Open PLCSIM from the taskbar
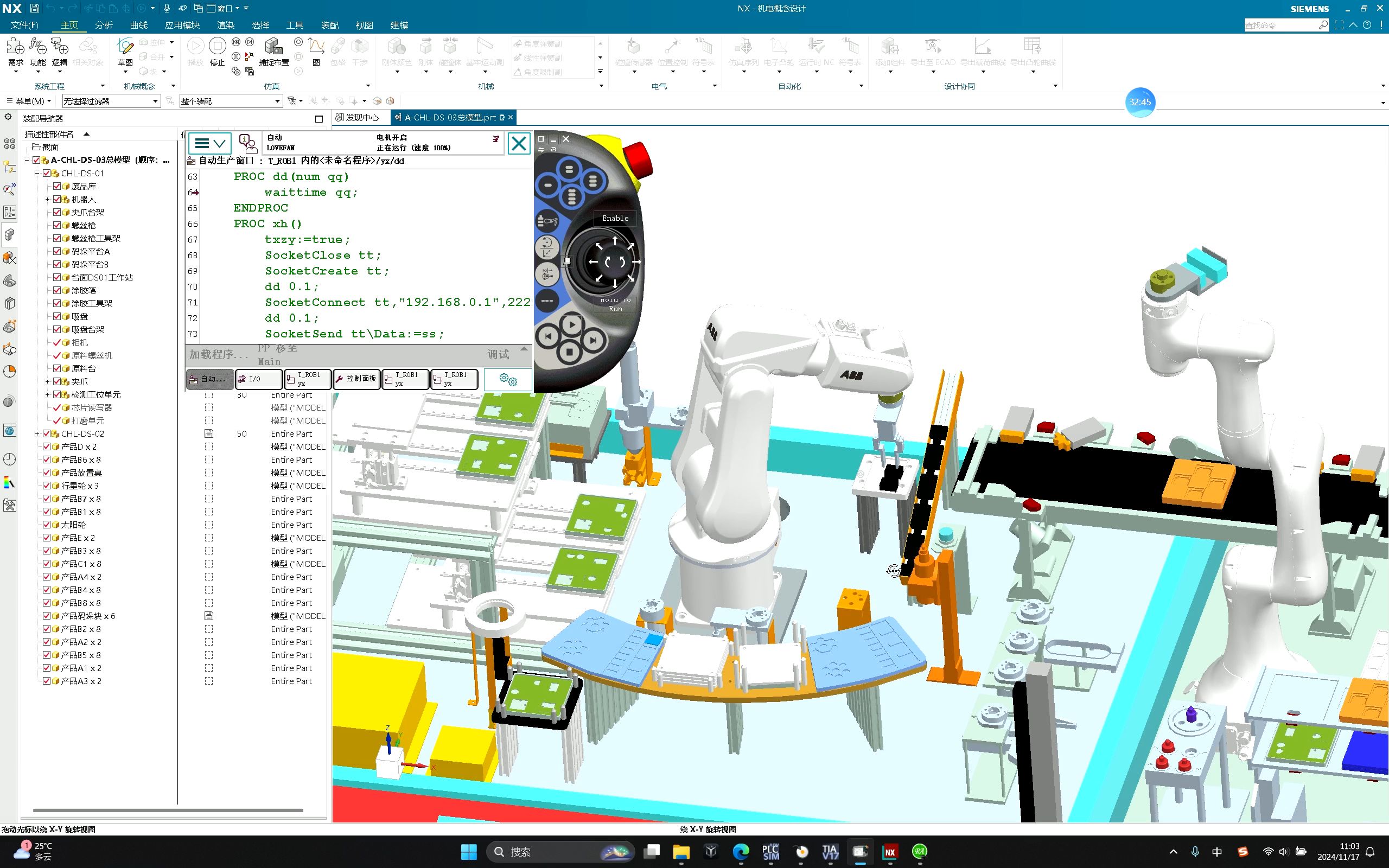 point(770,852)
